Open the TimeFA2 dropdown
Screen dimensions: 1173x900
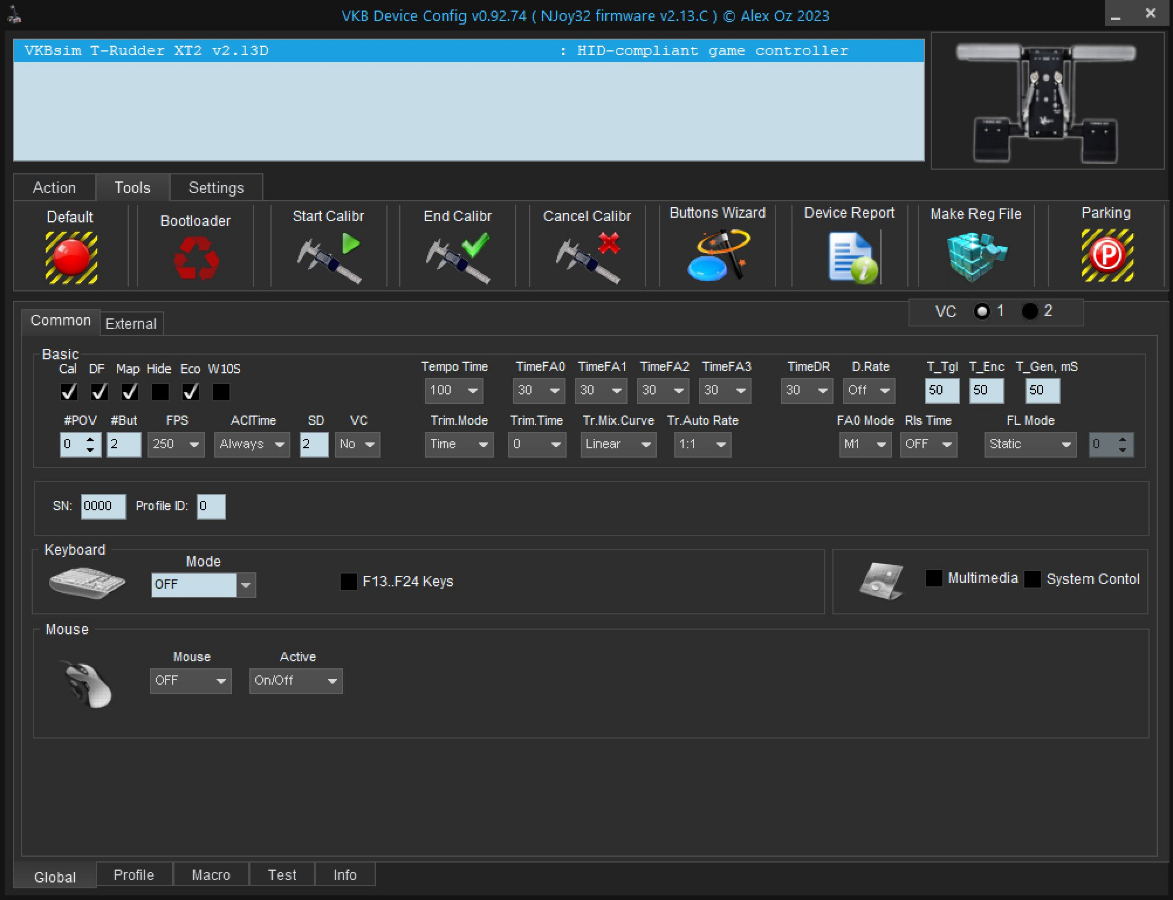click(x=663, y=391)
